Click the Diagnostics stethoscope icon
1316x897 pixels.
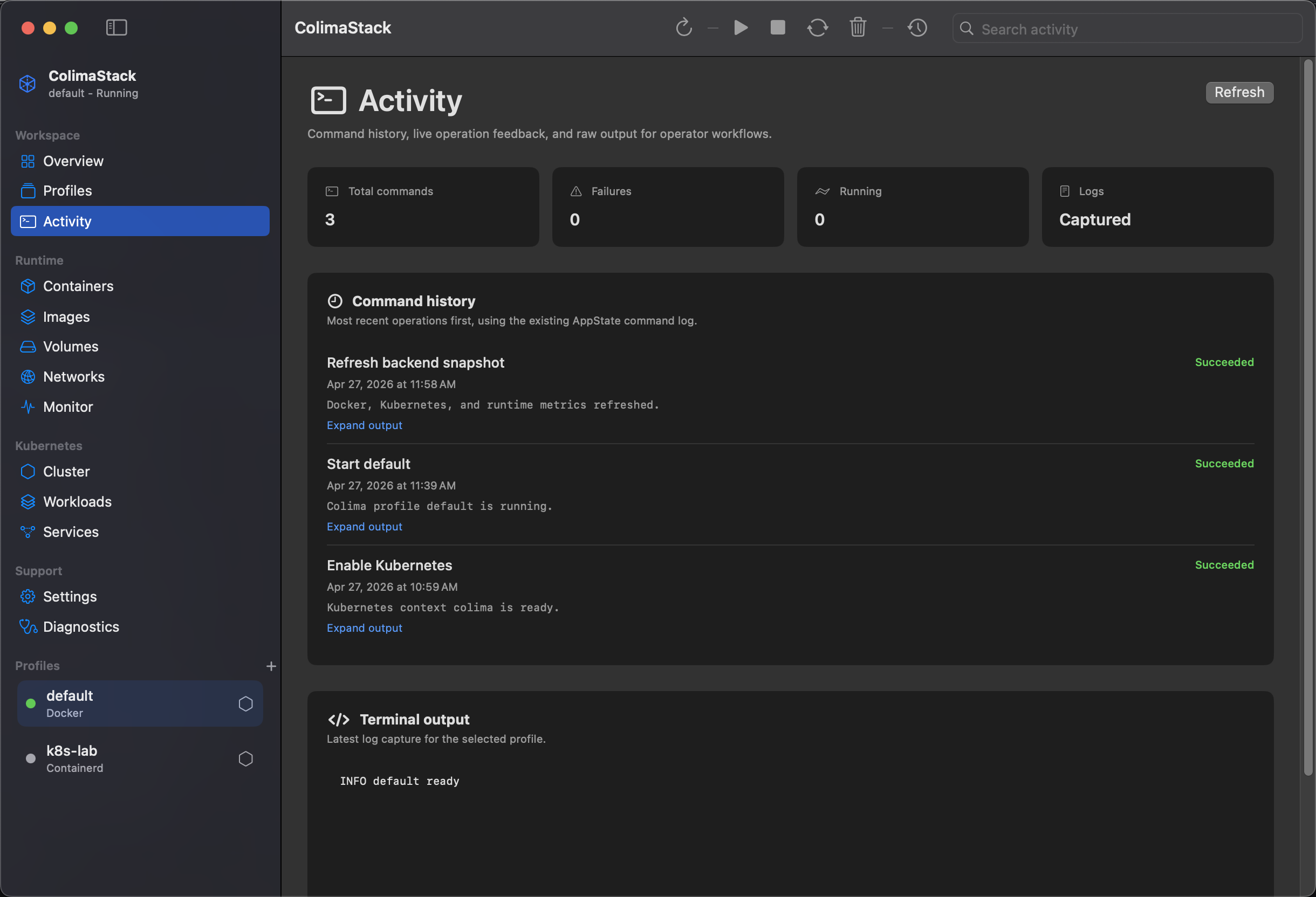pyautogui.click(x=28, y=627)
